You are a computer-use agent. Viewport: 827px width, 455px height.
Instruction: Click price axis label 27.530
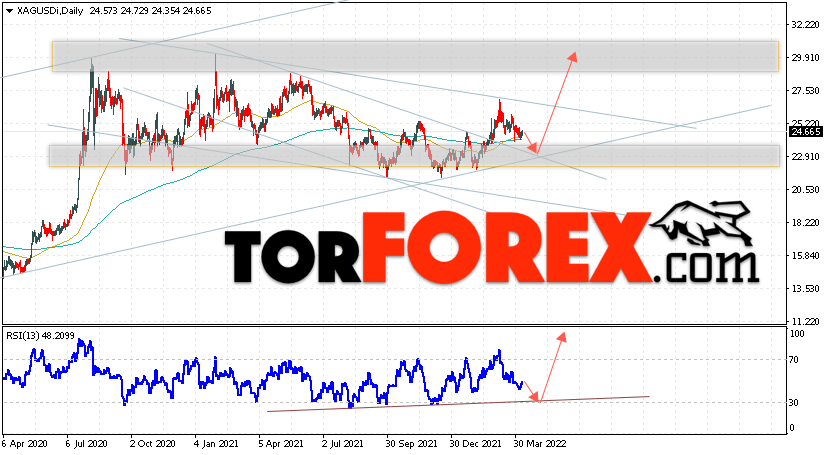click(x=806, y=91)
